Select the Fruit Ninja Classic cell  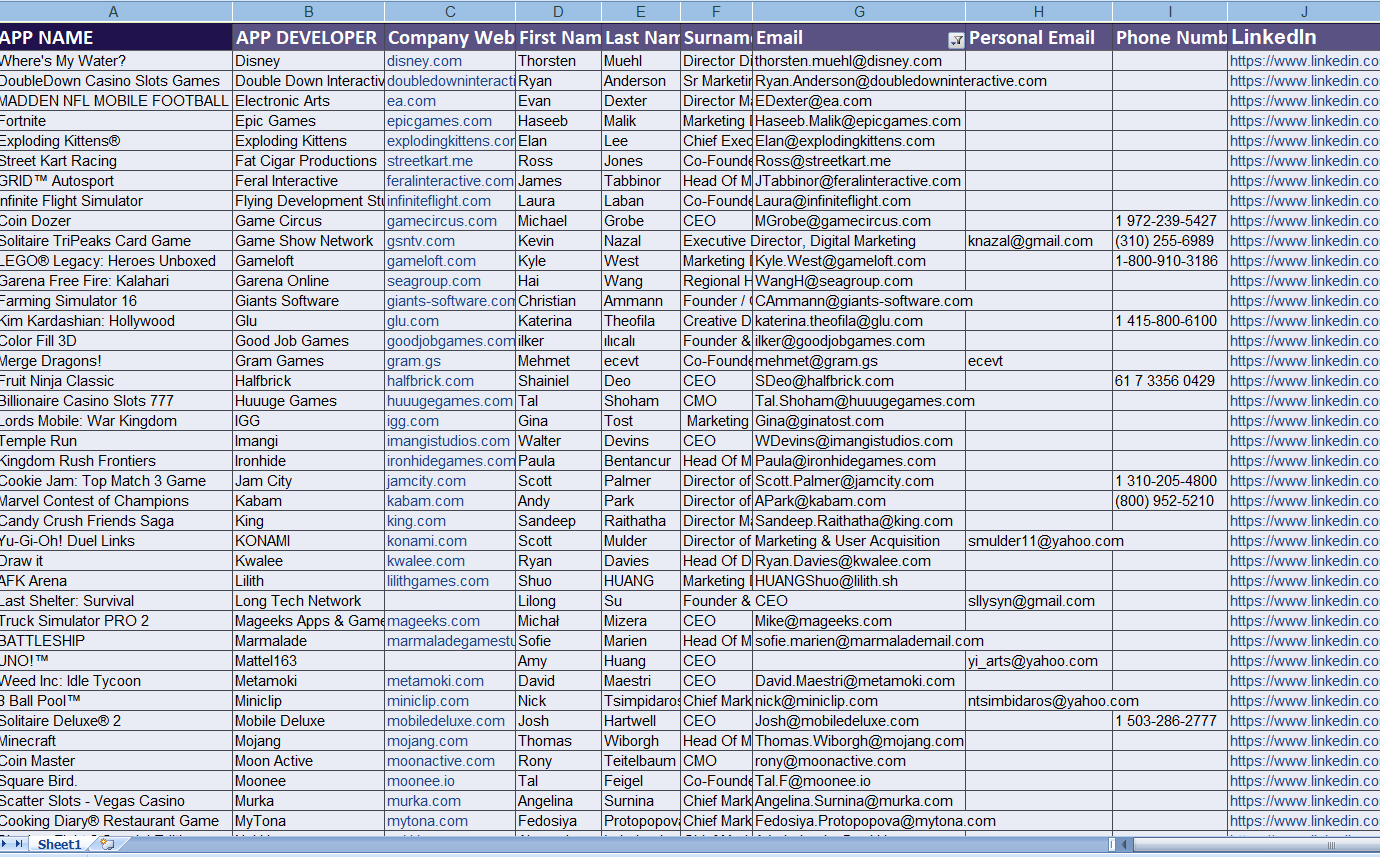(116, 381)
